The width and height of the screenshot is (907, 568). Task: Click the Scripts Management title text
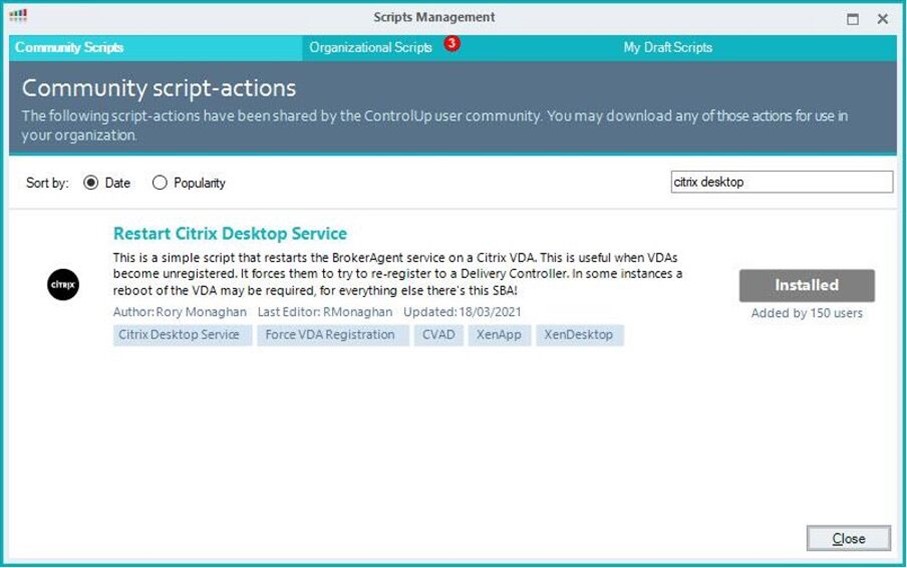click(x=434, y=17)
